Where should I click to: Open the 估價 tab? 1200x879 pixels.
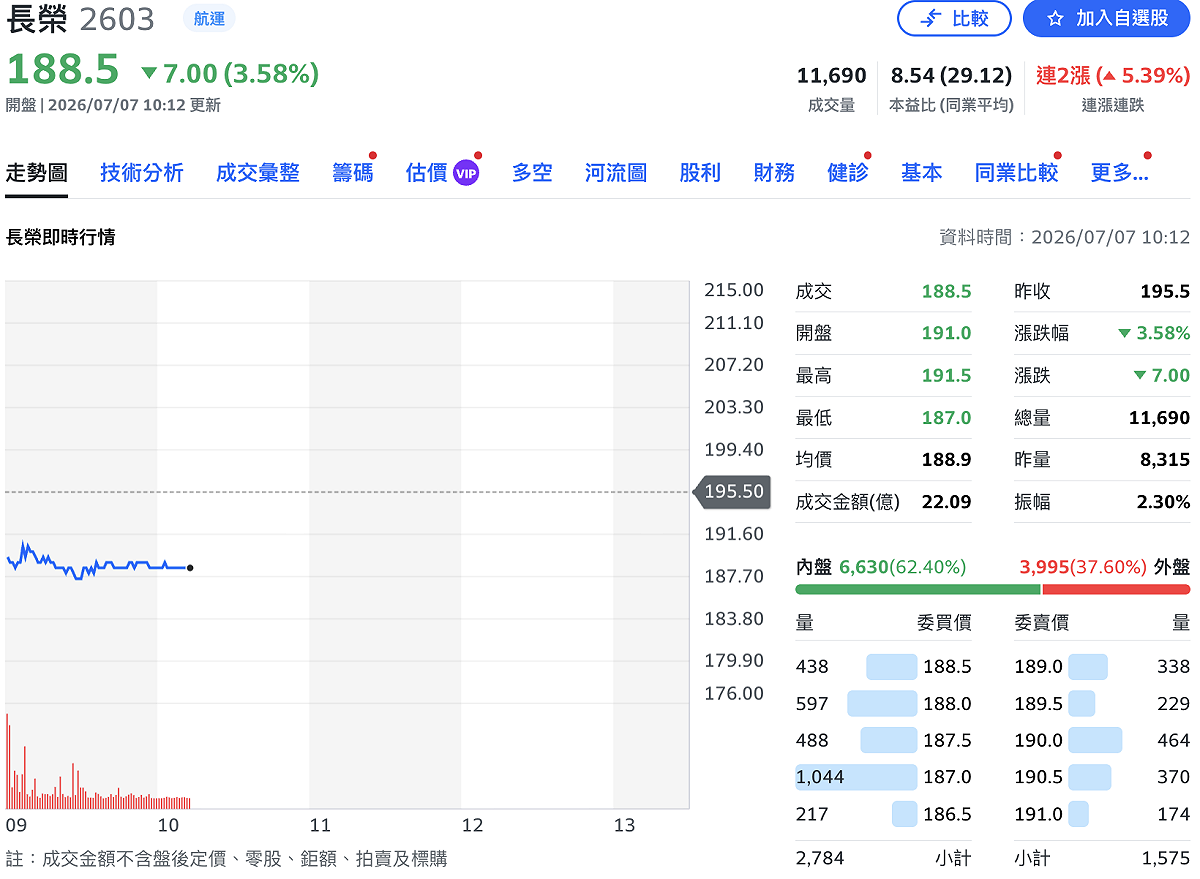coord(427,172)
